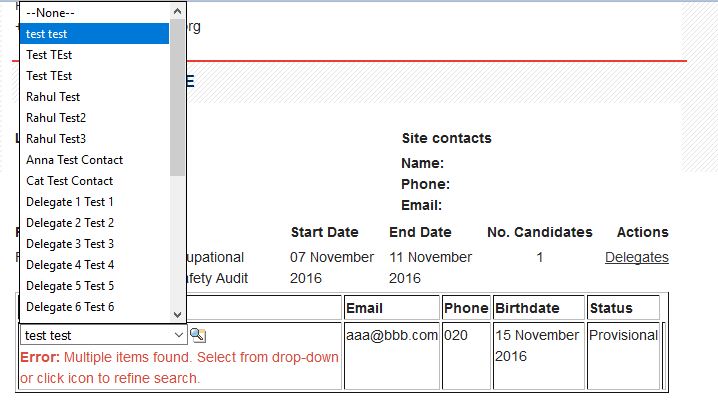The height and width of the screenshot is (412, 718).
Task: Pick 'Cat Test Contact' from the list
Action: point(70,181)
